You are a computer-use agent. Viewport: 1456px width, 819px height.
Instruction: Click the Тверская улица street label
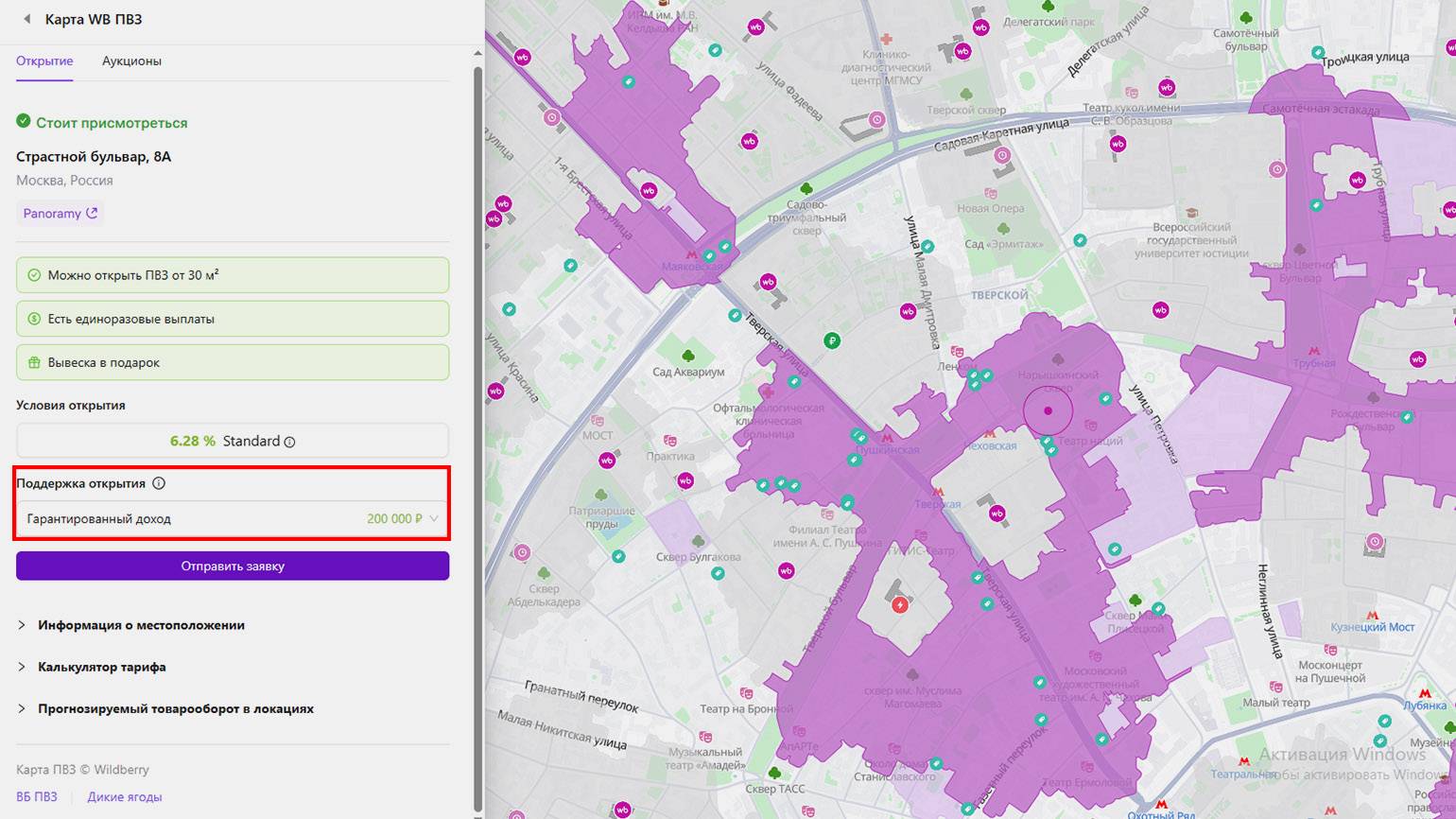[x=778, y=344]
